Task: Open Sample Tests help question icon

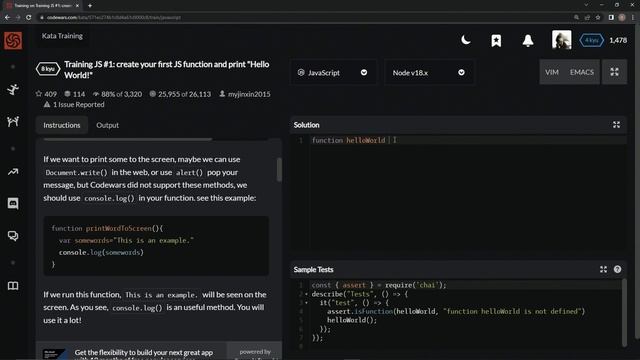Action: (x=617, y=269)
